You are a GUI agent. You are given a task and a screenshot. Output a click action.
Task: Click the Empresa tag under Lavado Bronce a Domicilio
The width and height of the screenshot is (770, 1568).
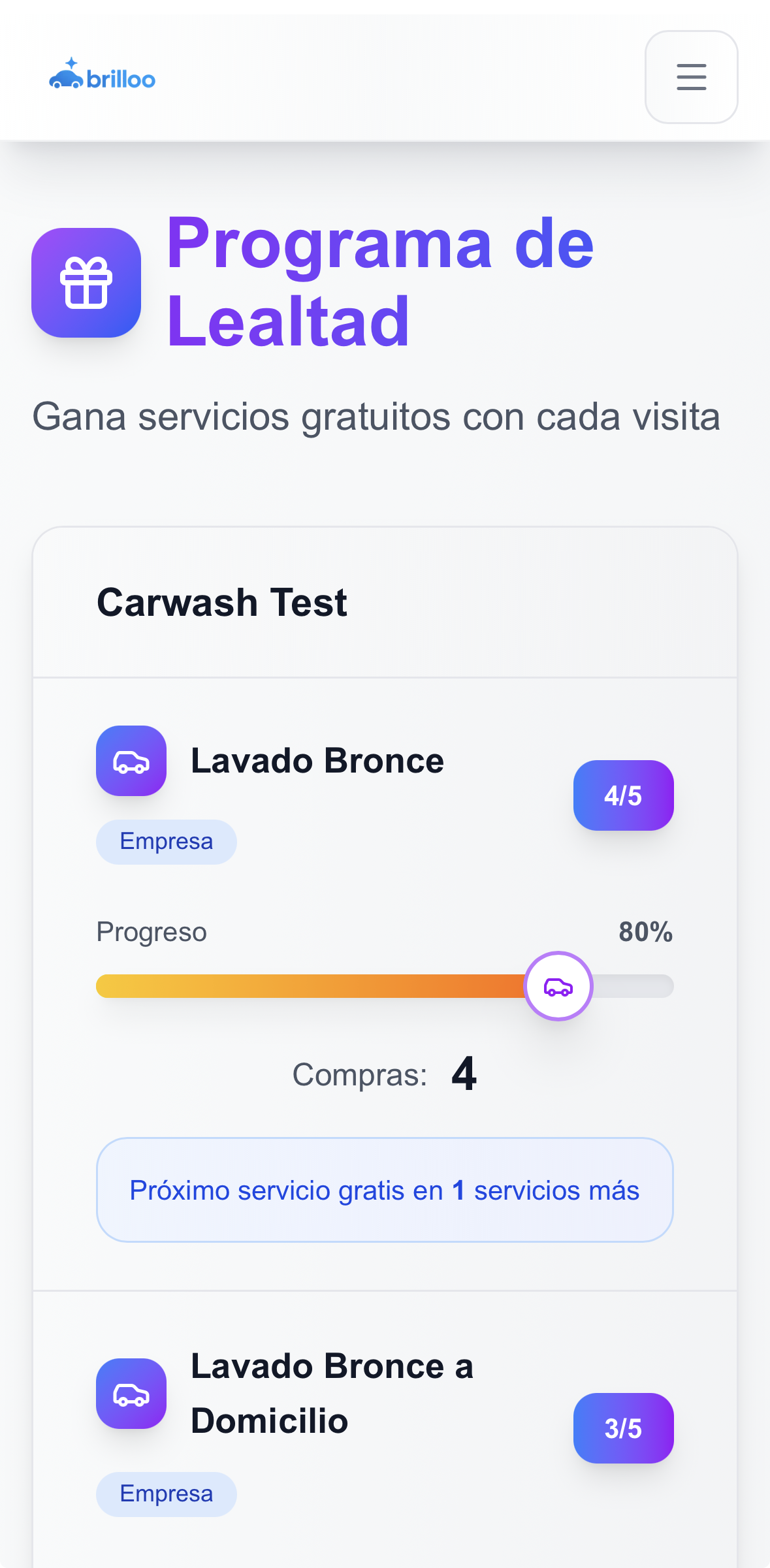pos(167,1494)
